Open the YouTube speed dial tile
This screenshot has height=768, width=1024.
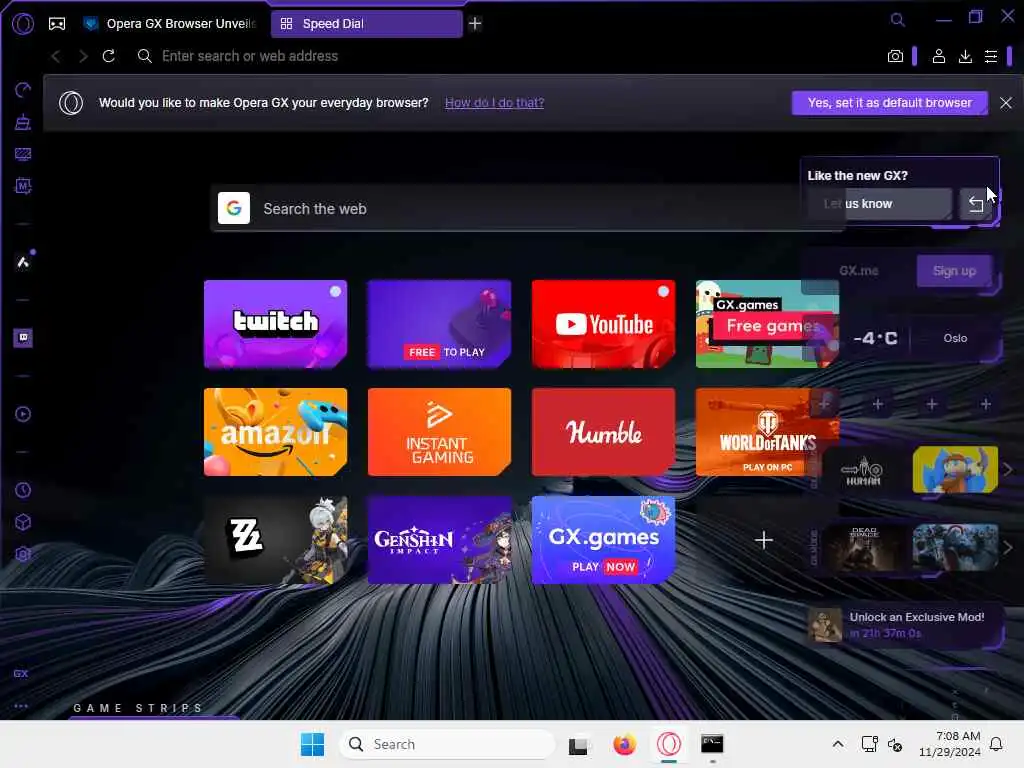[x=603, y=324]
